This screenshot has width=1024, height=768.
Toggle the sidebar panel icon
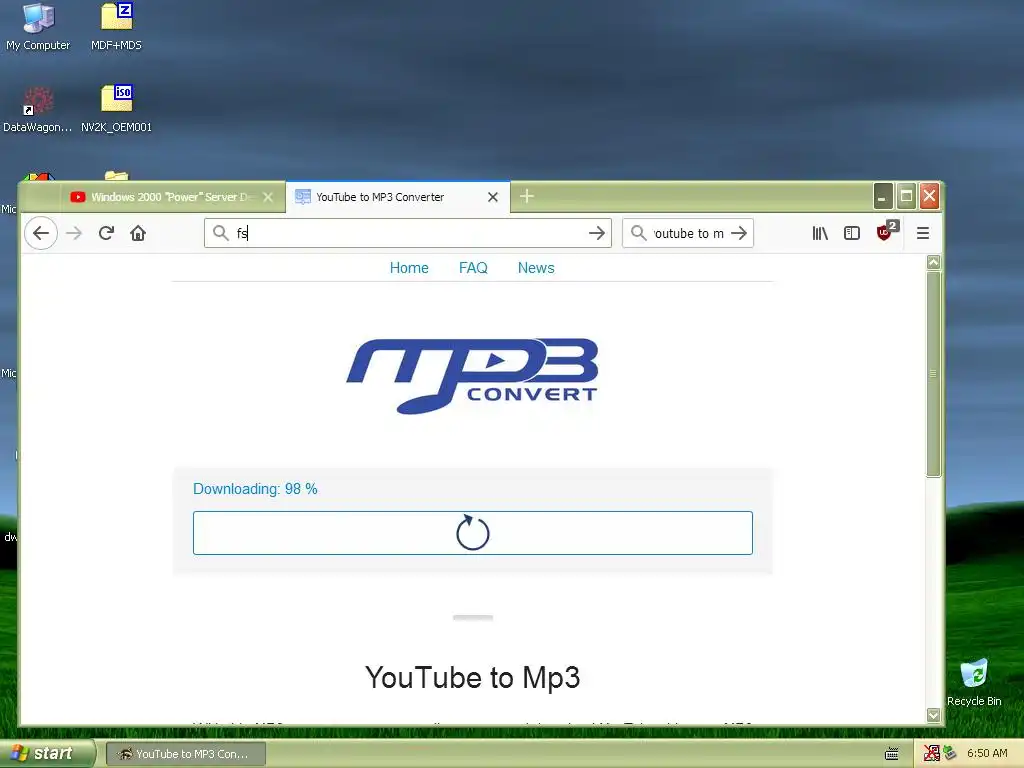(852, 233)
